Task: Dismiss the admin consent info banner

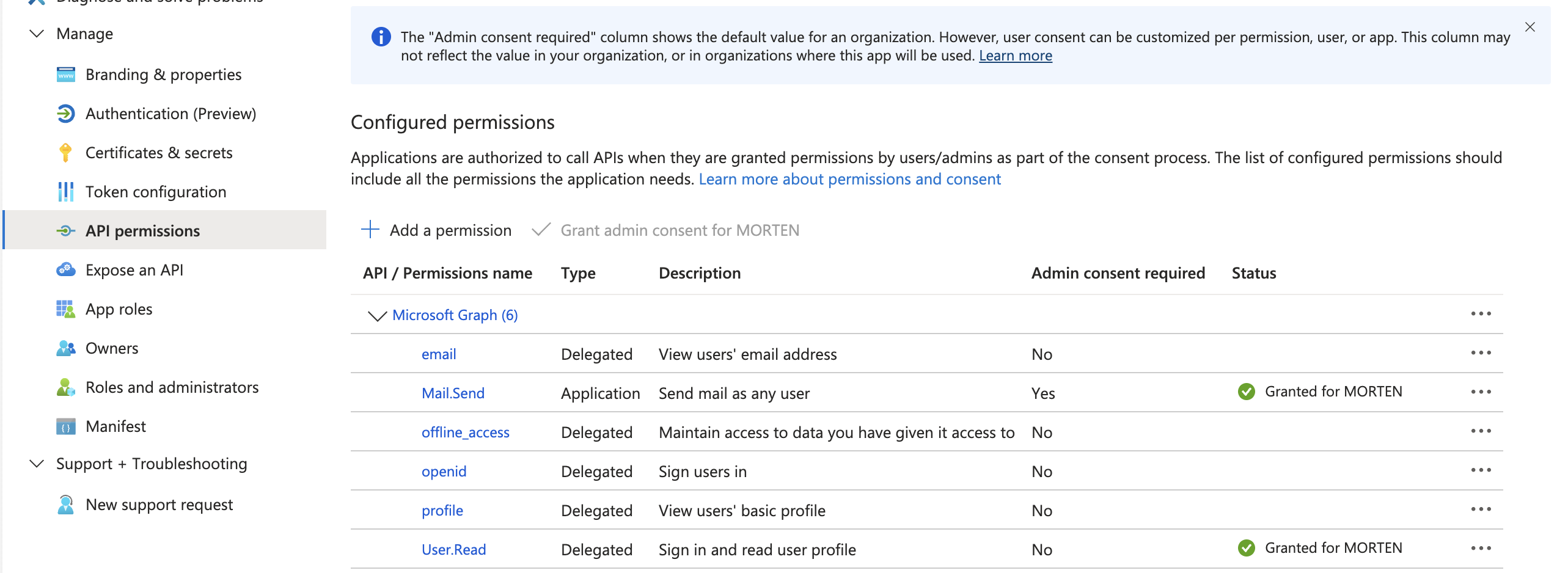Action: pyautogui.click(x=1530, y=27)
